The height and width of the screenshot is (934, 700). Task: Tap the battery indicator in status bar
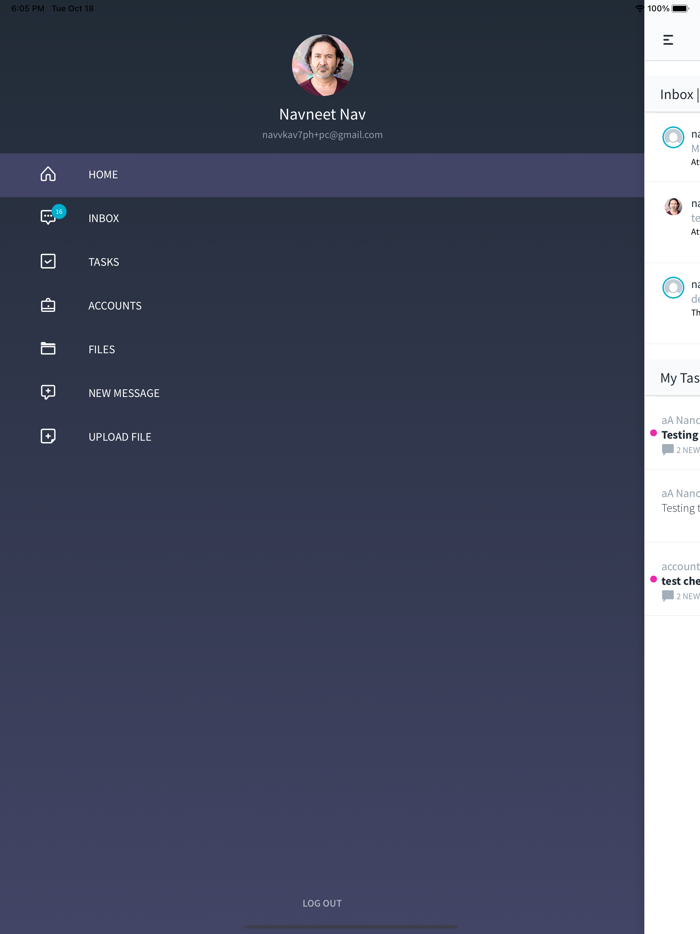pyautogui.click(x=680, y=8)
